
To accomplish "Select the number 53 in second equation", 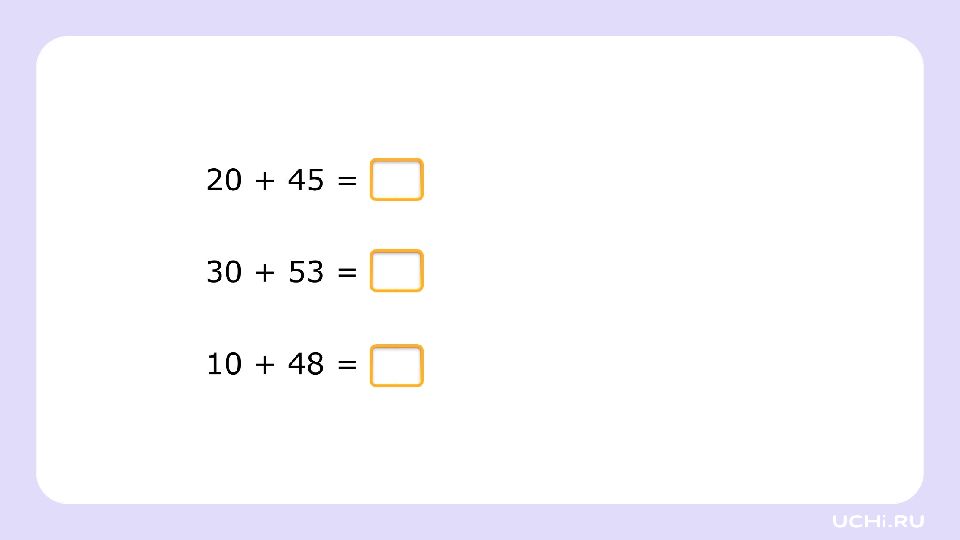I will pyautogui.click(x=306, y=272).
